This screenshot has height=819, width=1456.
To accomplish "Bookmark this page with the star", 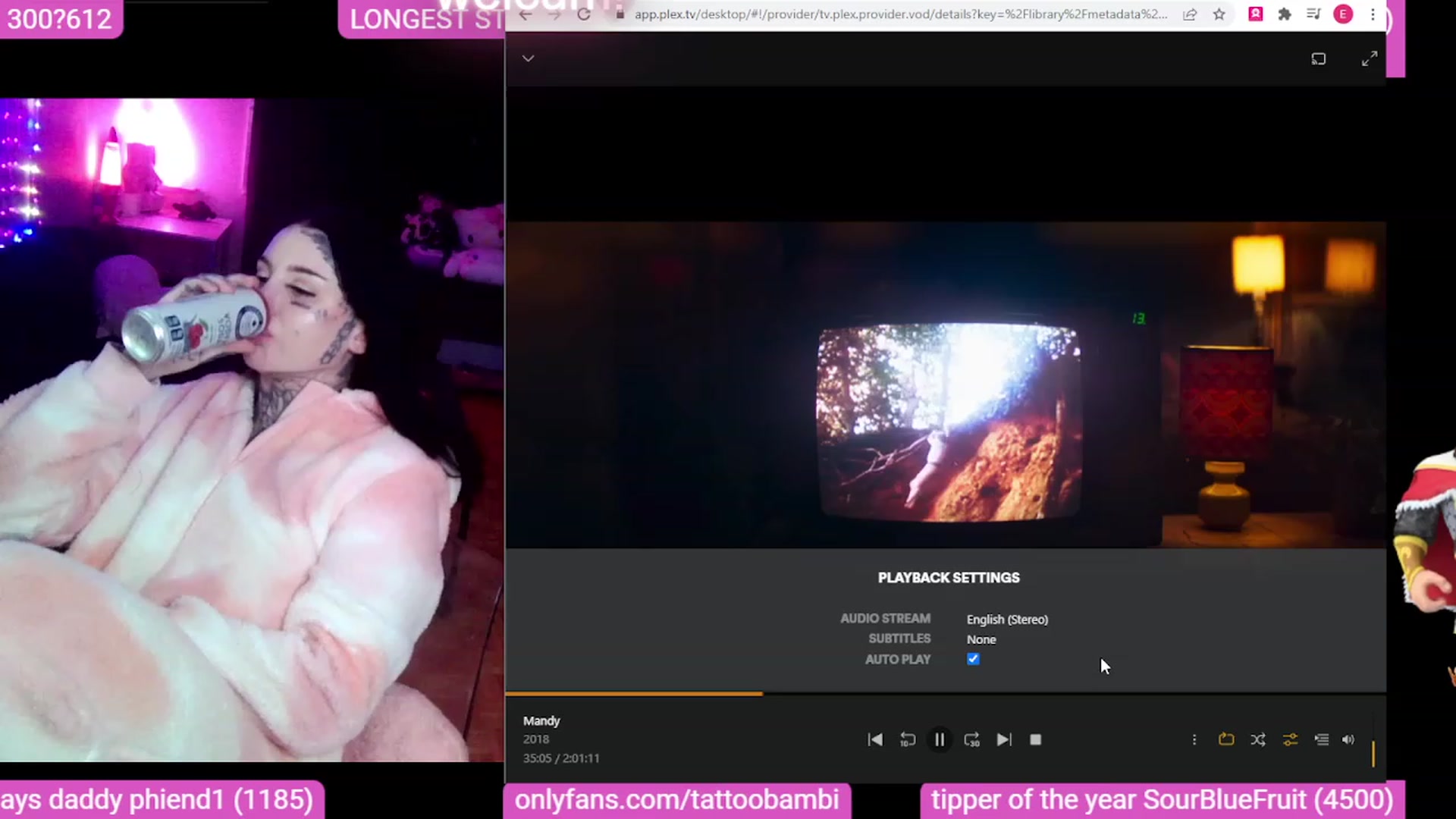I will tap(1219, 14).
